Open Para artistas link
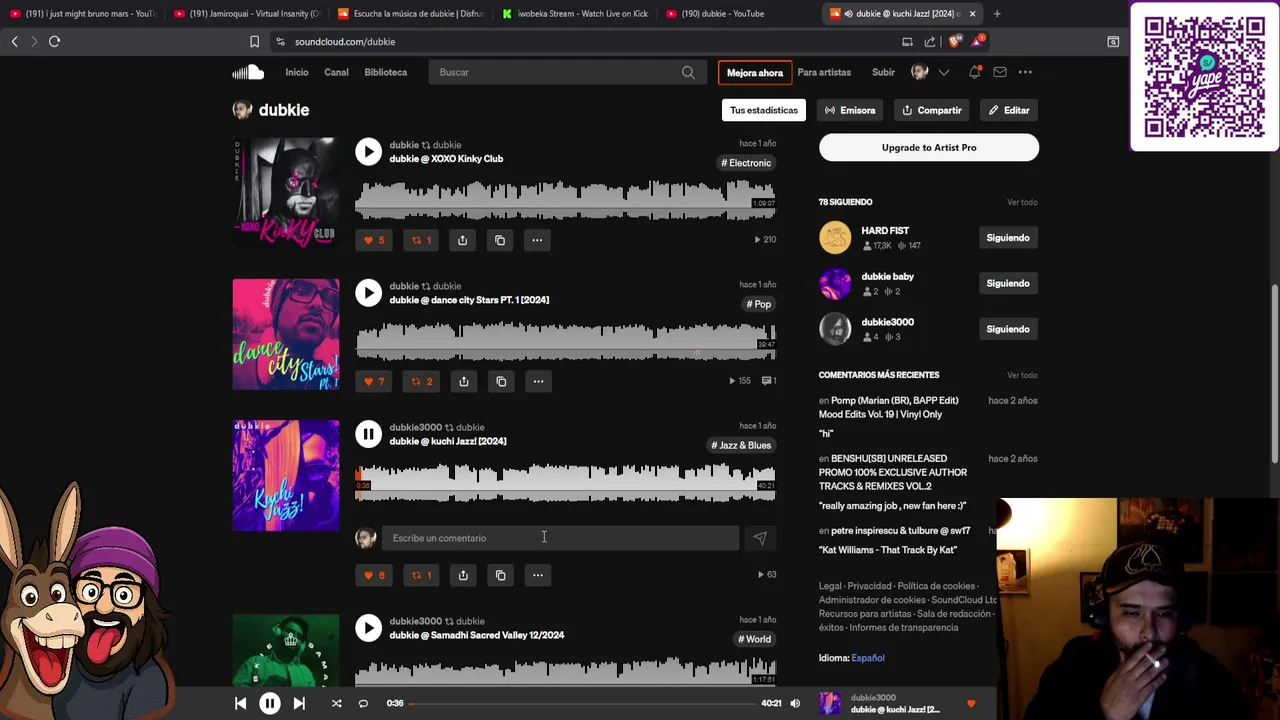The height and width of the screenshot is (720, 1280). 824,72
